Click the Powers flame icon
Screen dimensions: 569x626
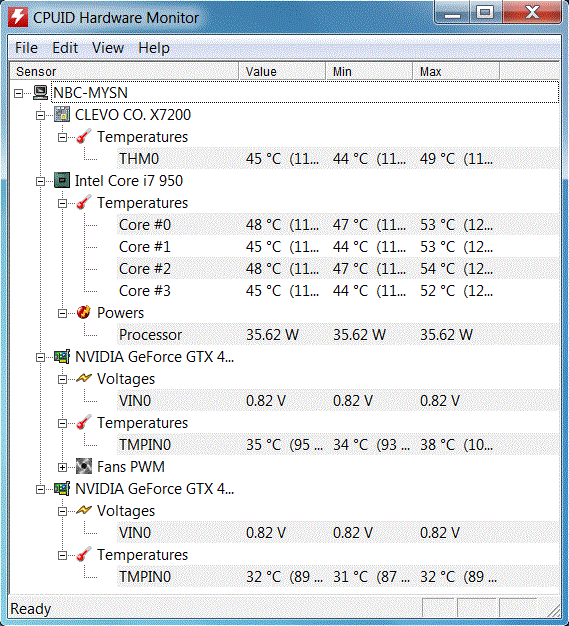(x=84, y=312)
